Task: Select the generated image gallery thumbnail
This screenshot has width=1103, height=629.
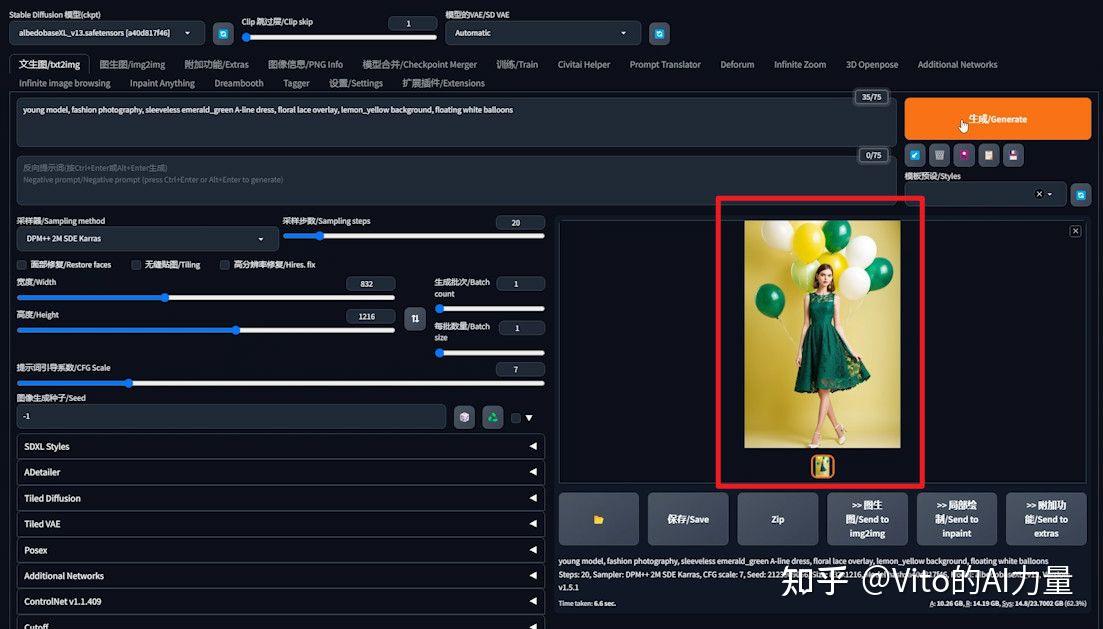Action: (x=822, y=466)
